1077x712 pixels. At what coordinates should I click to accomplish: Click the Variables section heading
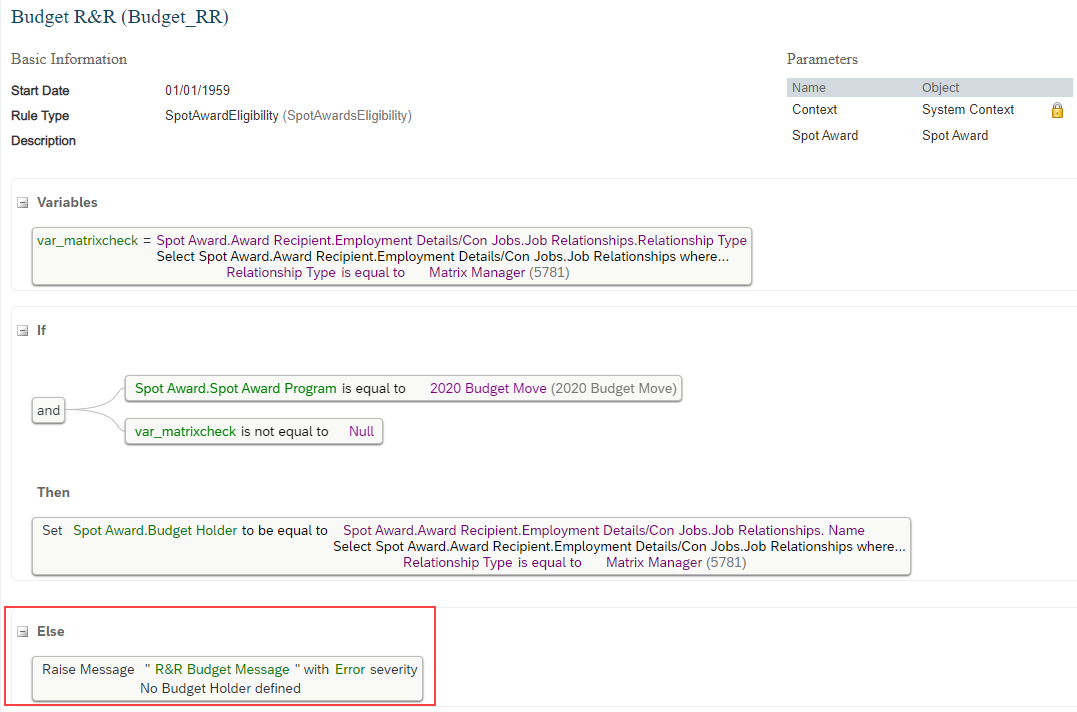tap(67, 203)
